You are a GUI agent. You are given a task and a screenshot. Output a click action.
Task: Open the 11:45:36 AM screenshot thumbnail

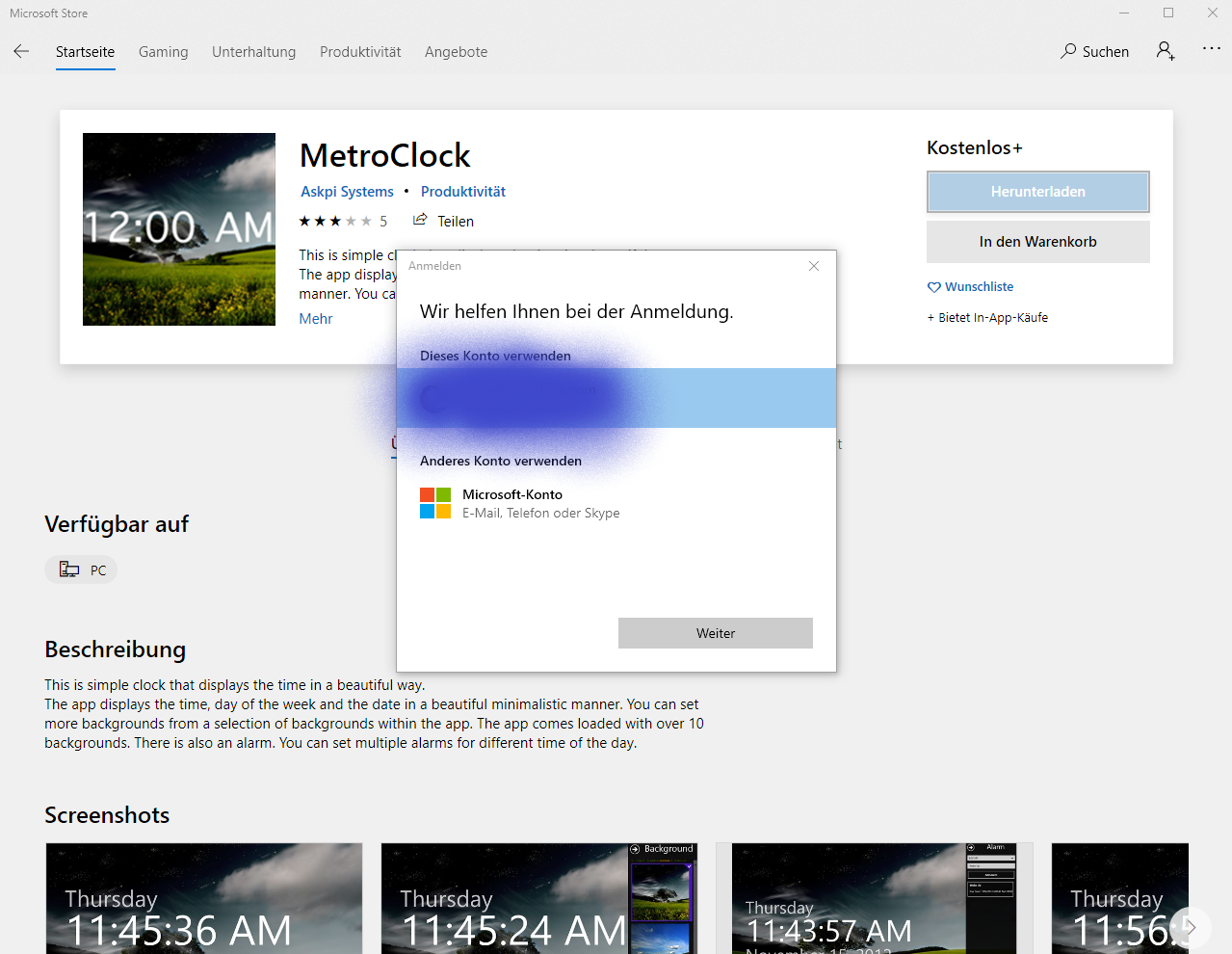point(204,898)
